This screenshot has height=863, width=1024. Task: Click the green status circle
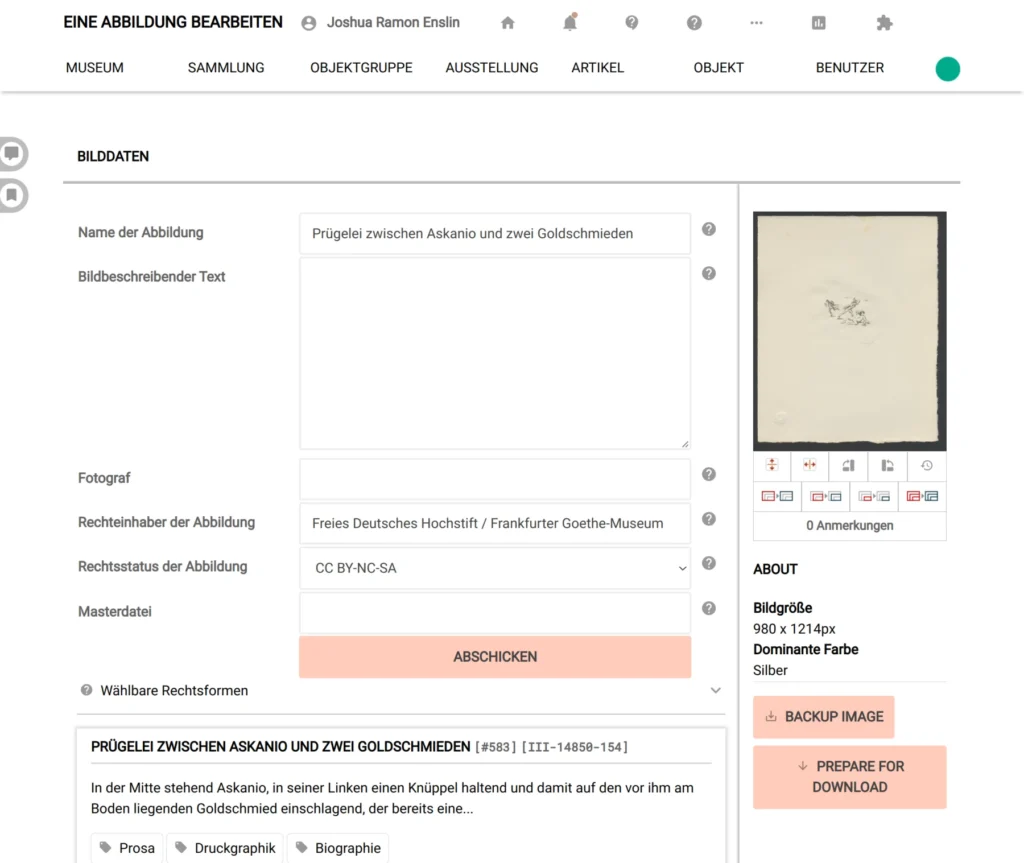pos(948,69)
